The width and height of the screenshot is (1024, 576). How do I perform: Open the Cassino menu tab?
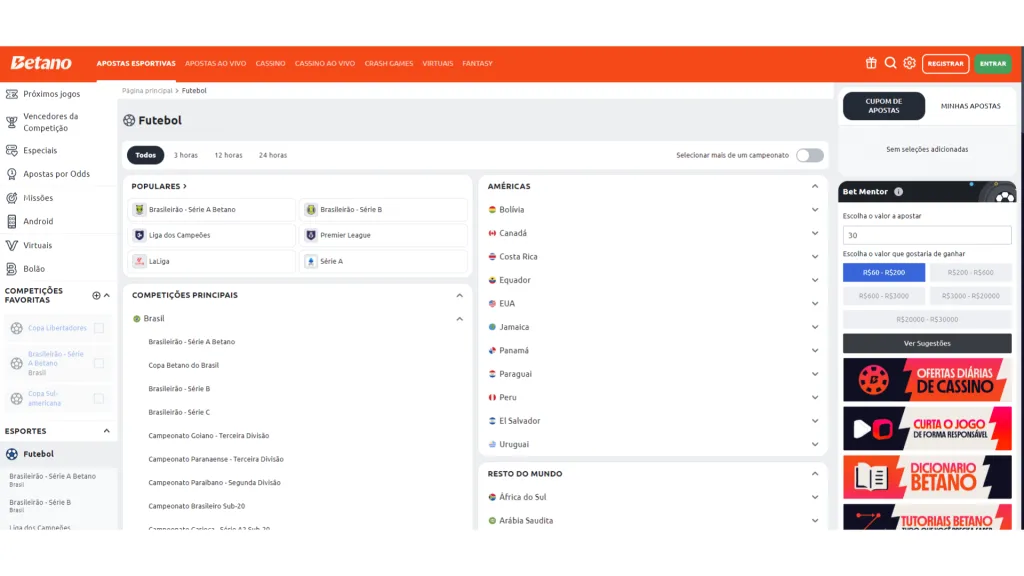[270, 63]
